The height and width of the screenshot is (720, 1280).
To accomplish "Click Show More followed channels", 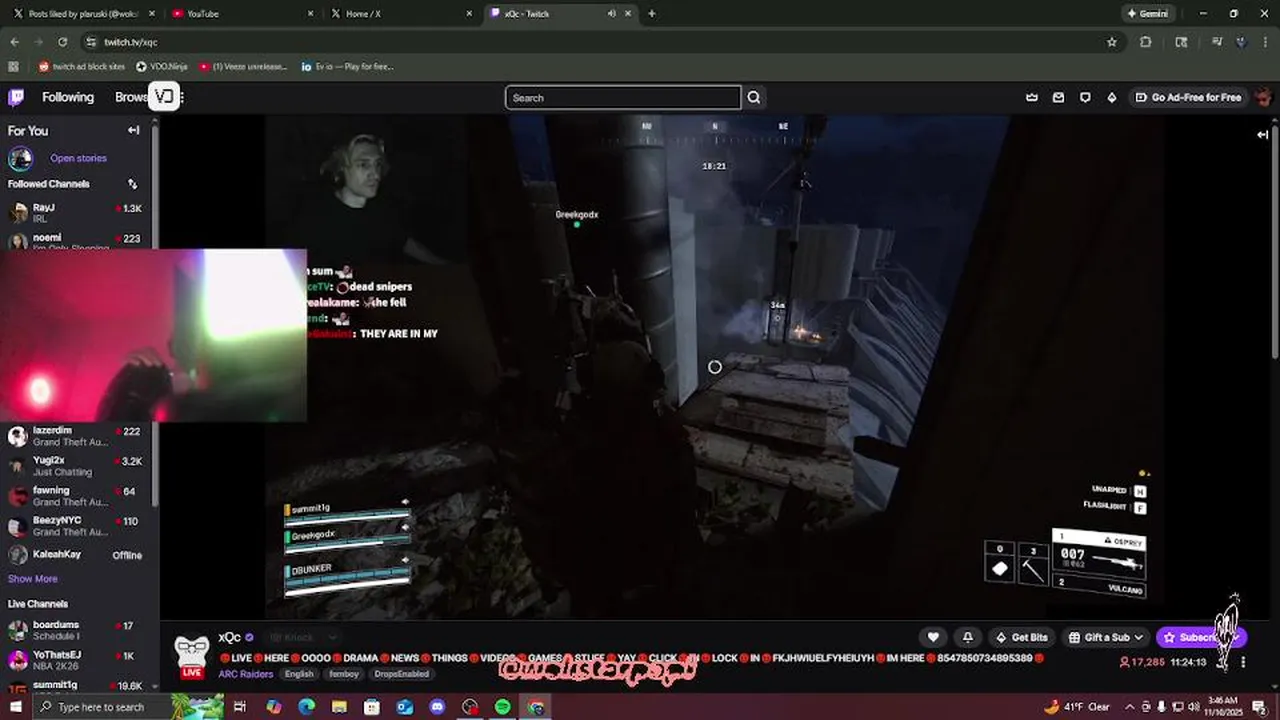I will (33, 579).
